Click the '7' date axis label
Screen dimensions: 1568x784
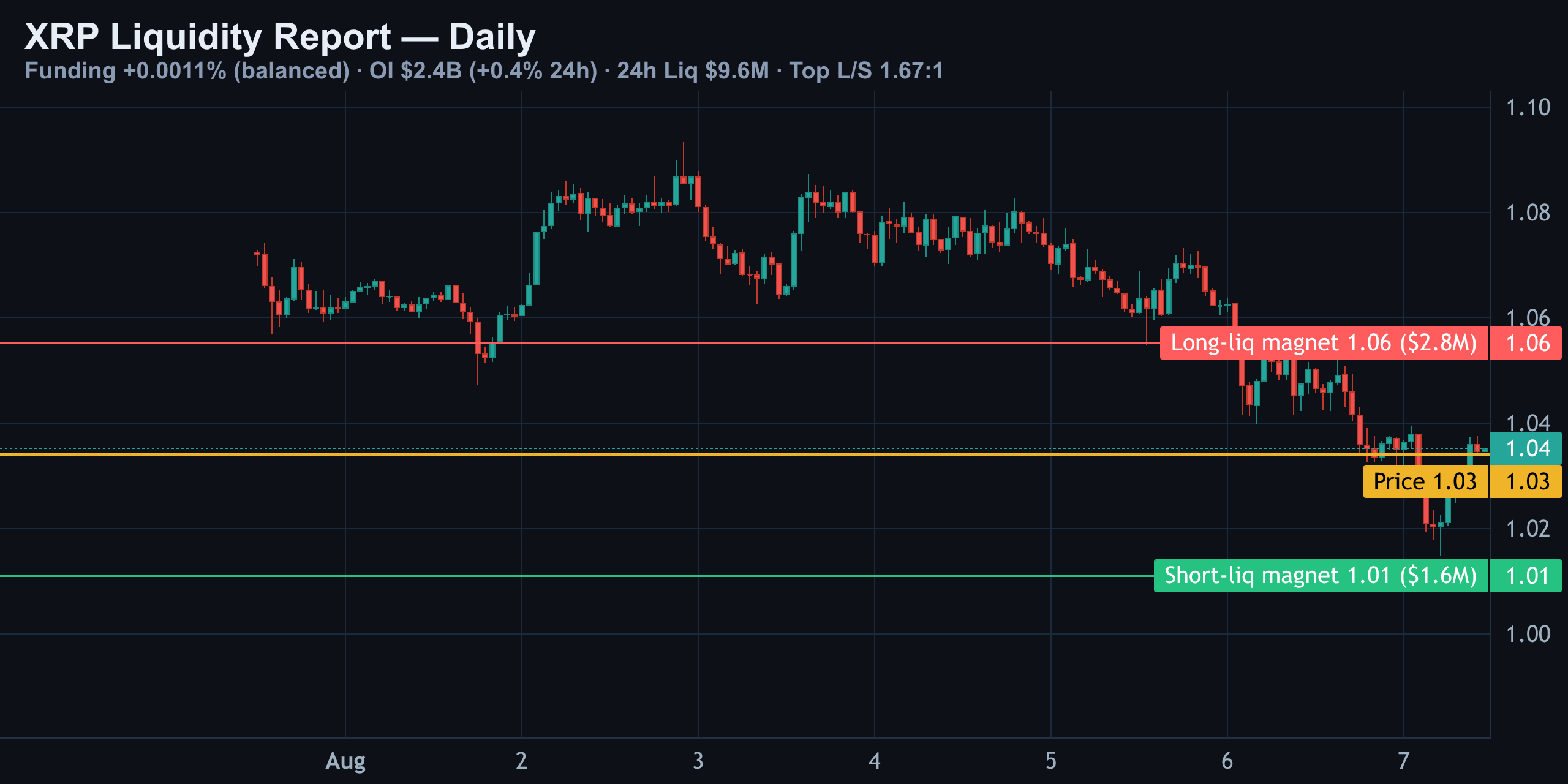coord(1404,761)
